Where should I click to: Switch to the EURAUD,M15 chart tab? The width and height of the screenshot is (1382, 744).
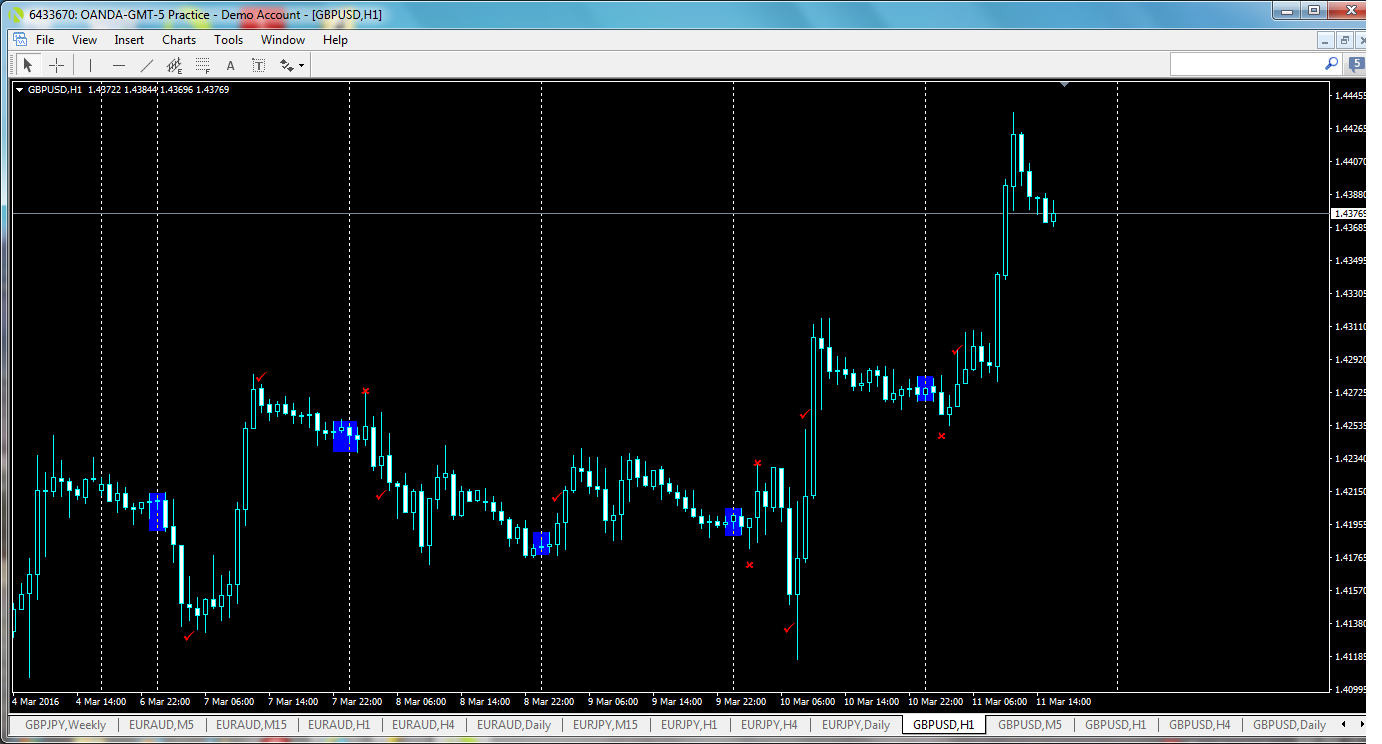click(x=251, y=725)
